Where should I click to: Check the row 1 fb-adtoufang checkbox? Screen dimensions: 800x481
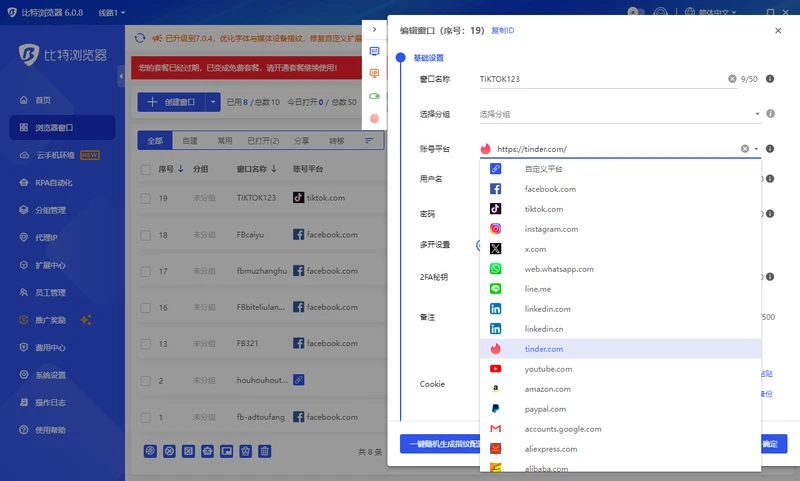[x=145, y=417]
